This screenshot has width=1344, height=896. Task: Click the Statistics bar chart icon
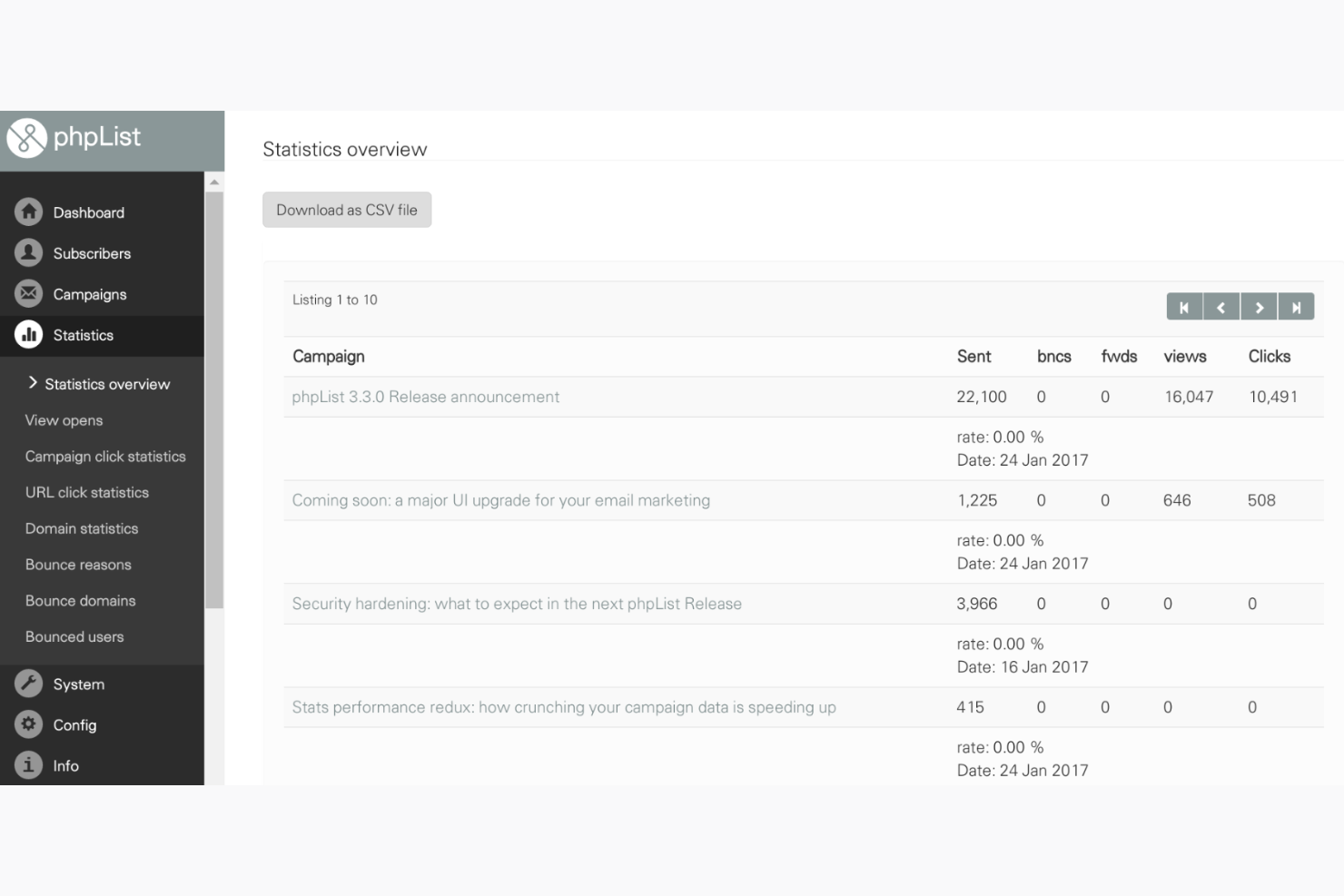[29, 335]
